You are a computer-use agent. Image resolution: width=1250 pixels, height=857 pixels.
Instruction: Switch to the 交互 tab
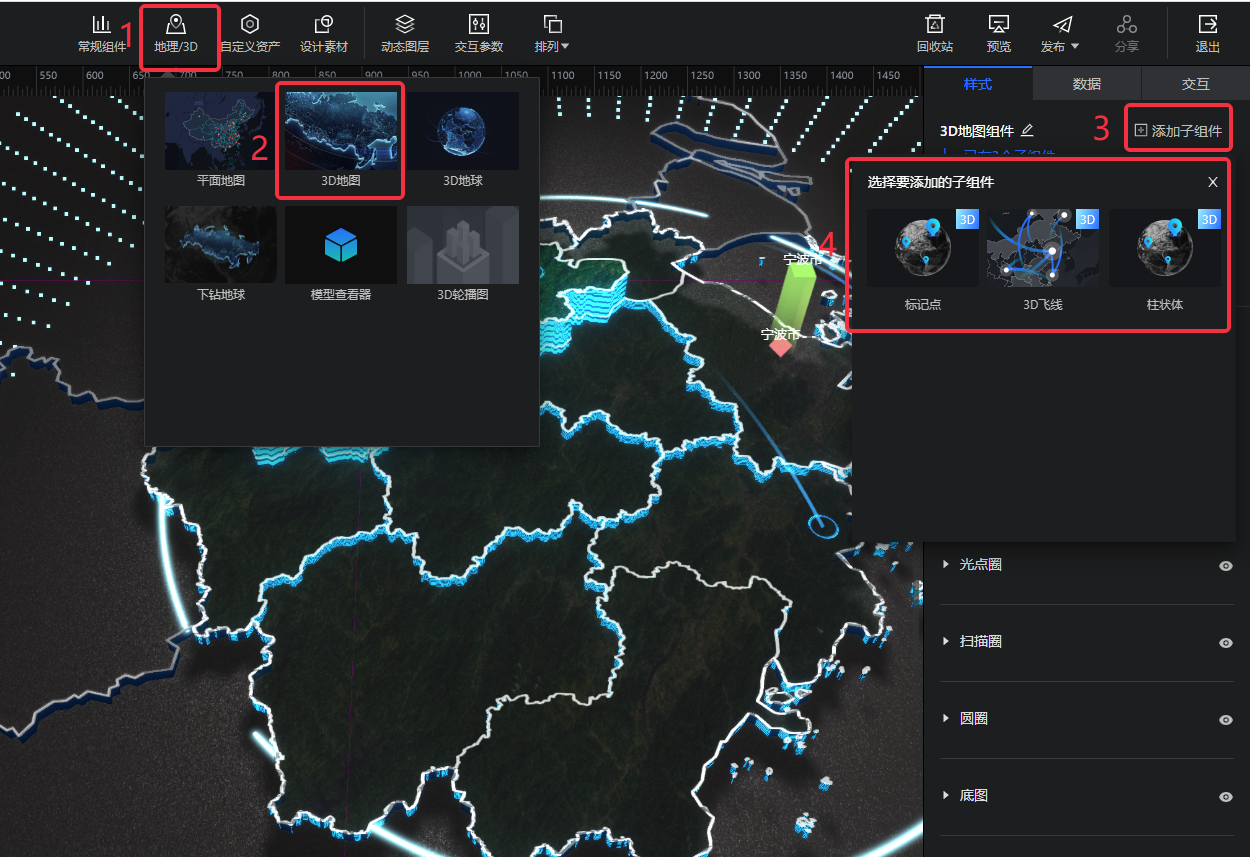[1195, 84]
